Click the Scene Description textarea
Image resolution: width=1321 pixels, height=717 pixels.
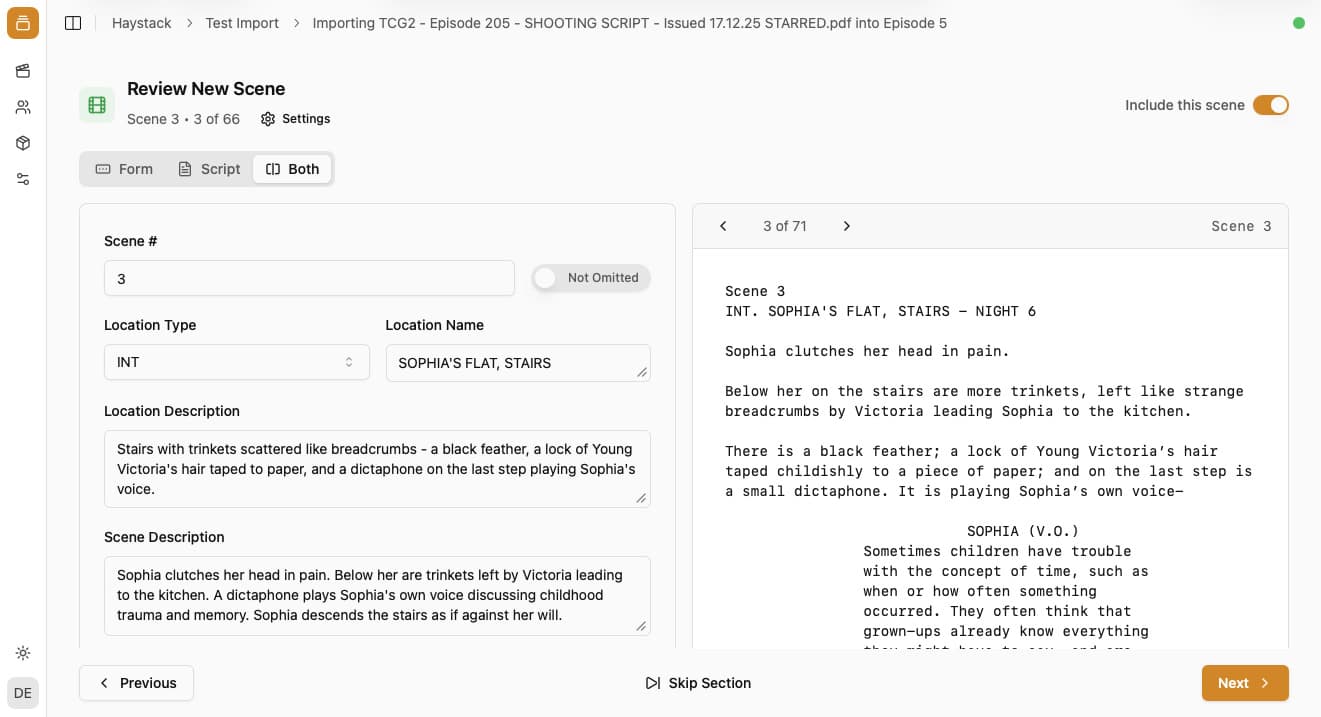377,595
